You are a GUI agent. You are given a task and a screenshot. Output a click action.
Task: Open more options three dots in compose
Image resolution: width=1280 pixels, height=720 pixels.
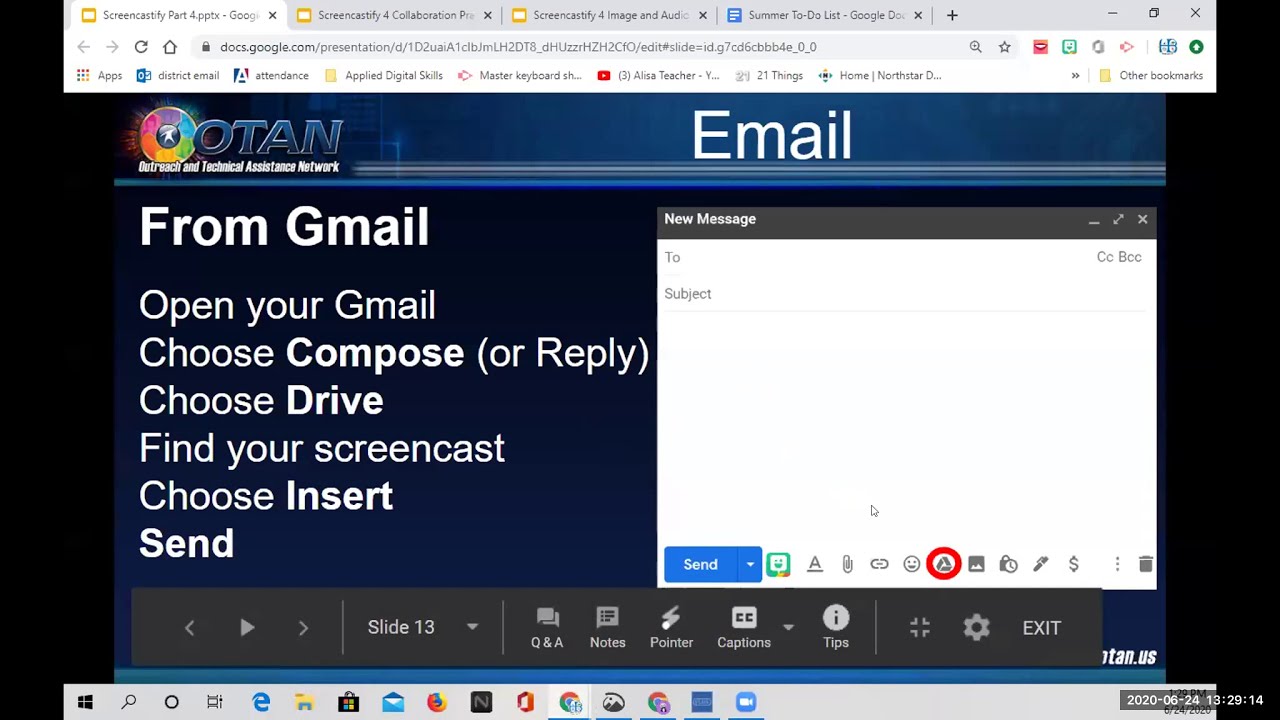pyautogui.click(x=1117, y=564)
